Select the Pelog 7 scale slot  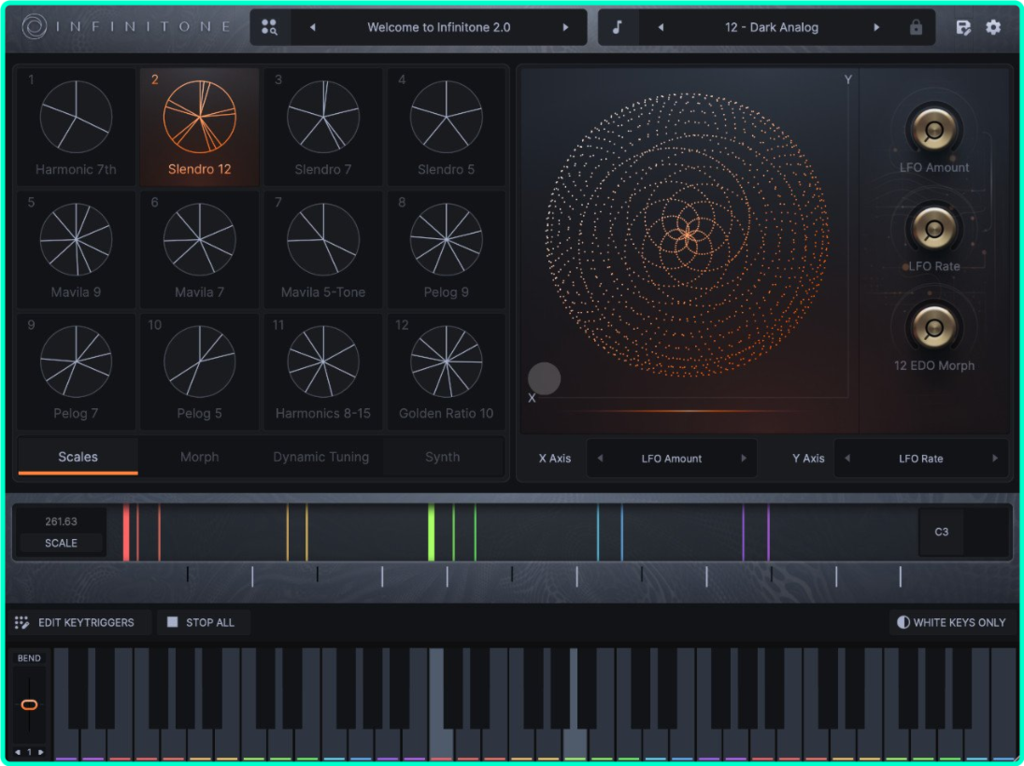click(76, 372)
